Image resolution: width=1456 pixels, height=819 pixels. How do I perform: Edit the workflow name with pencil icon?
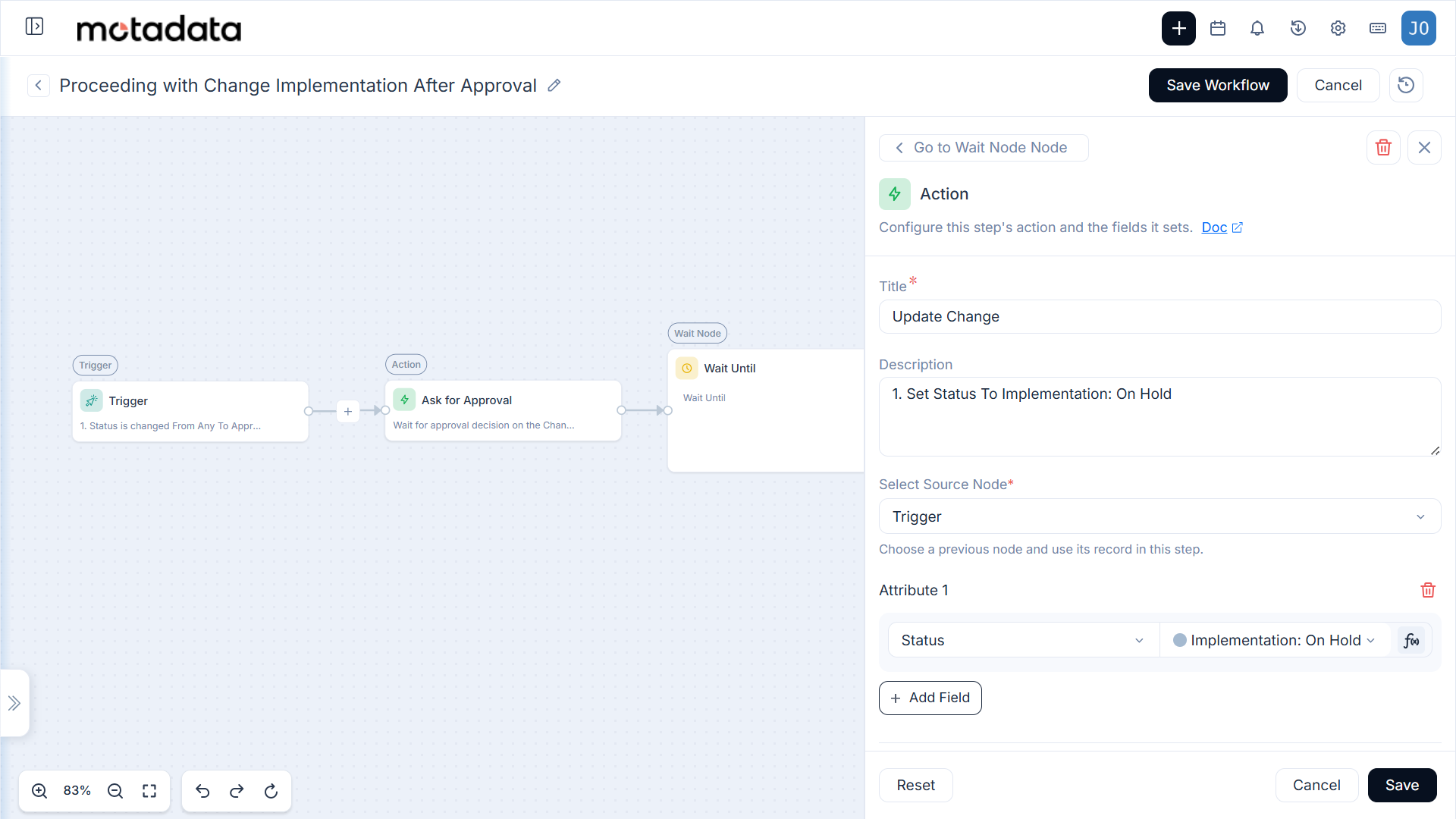point(554,85)
